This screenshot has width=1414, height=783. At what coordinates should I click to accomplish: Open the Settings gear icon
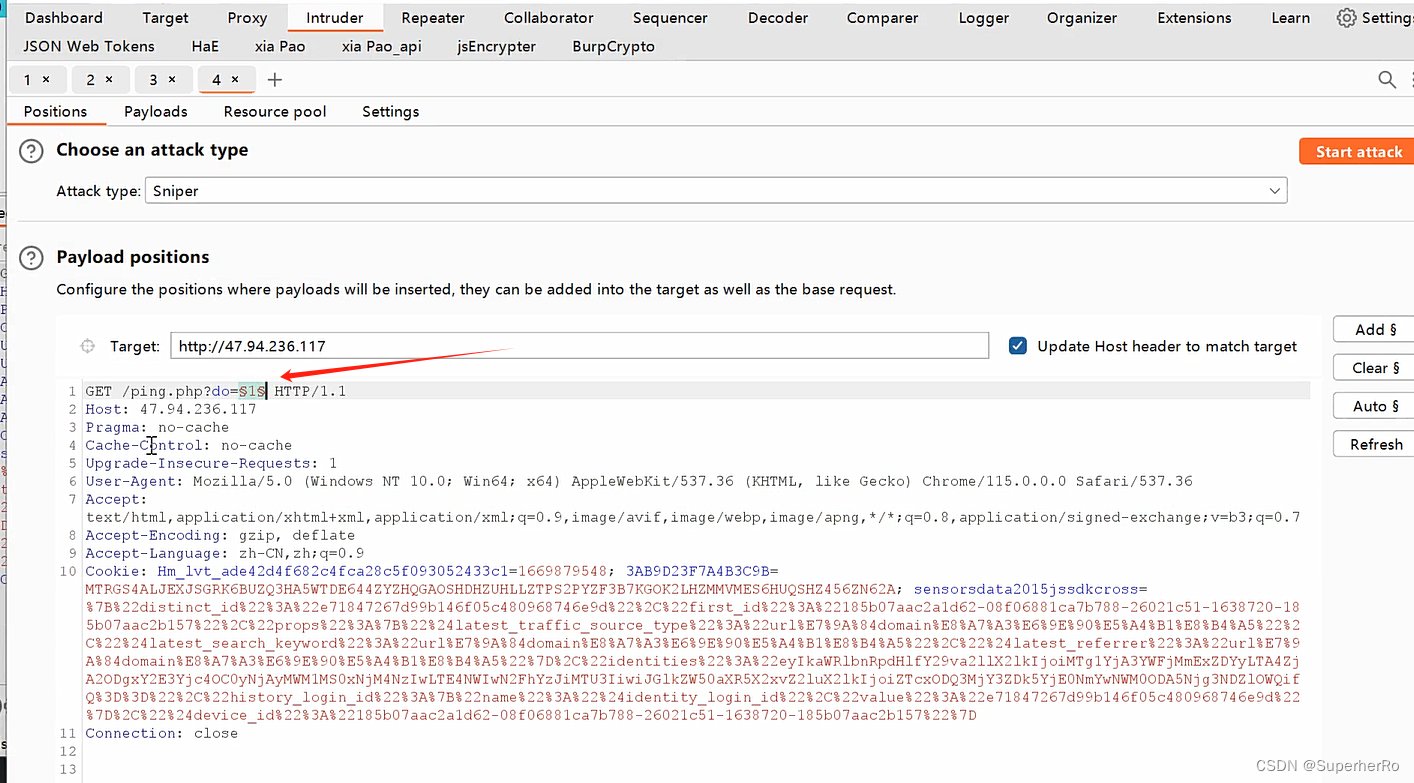tap(1347, 18)
